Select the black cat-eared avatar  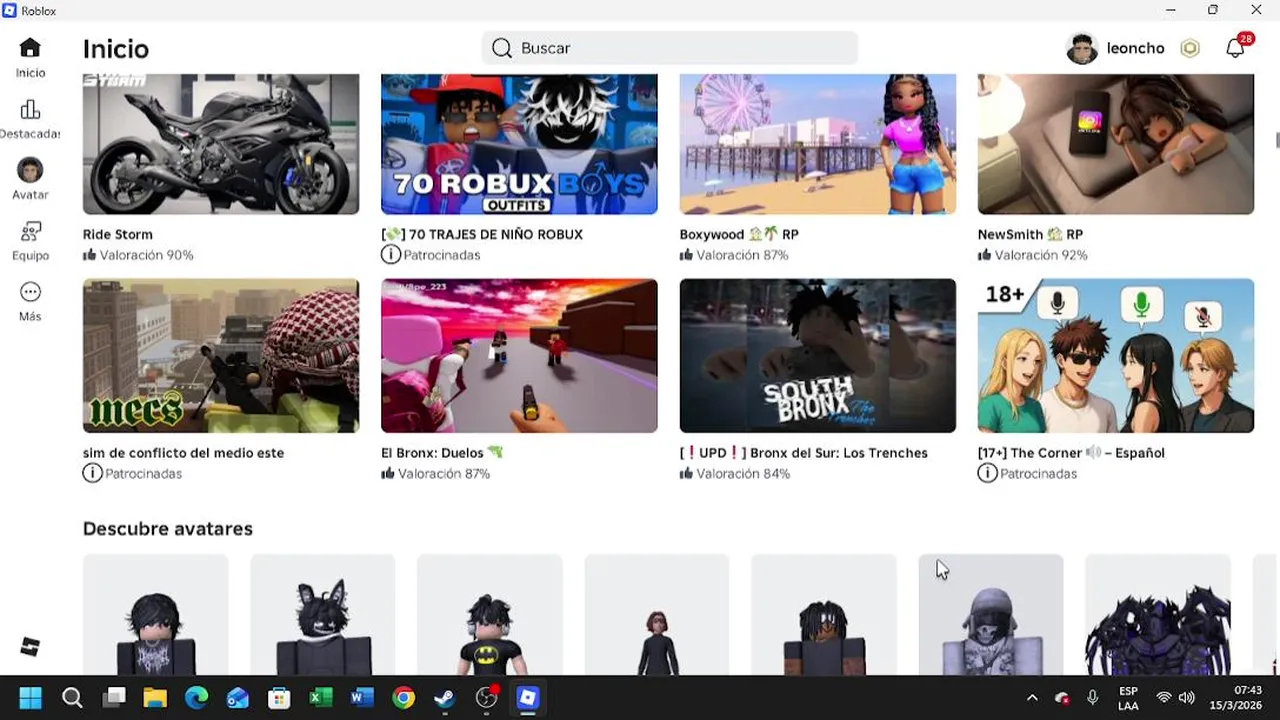point(323,615)
